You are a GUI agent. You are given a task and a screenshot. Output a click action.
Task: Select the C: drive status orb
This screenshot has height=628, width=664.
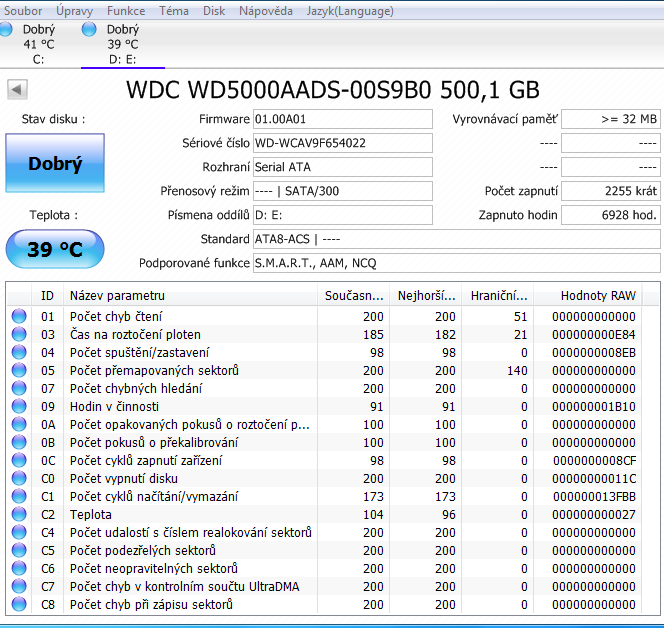click(5, 30)
